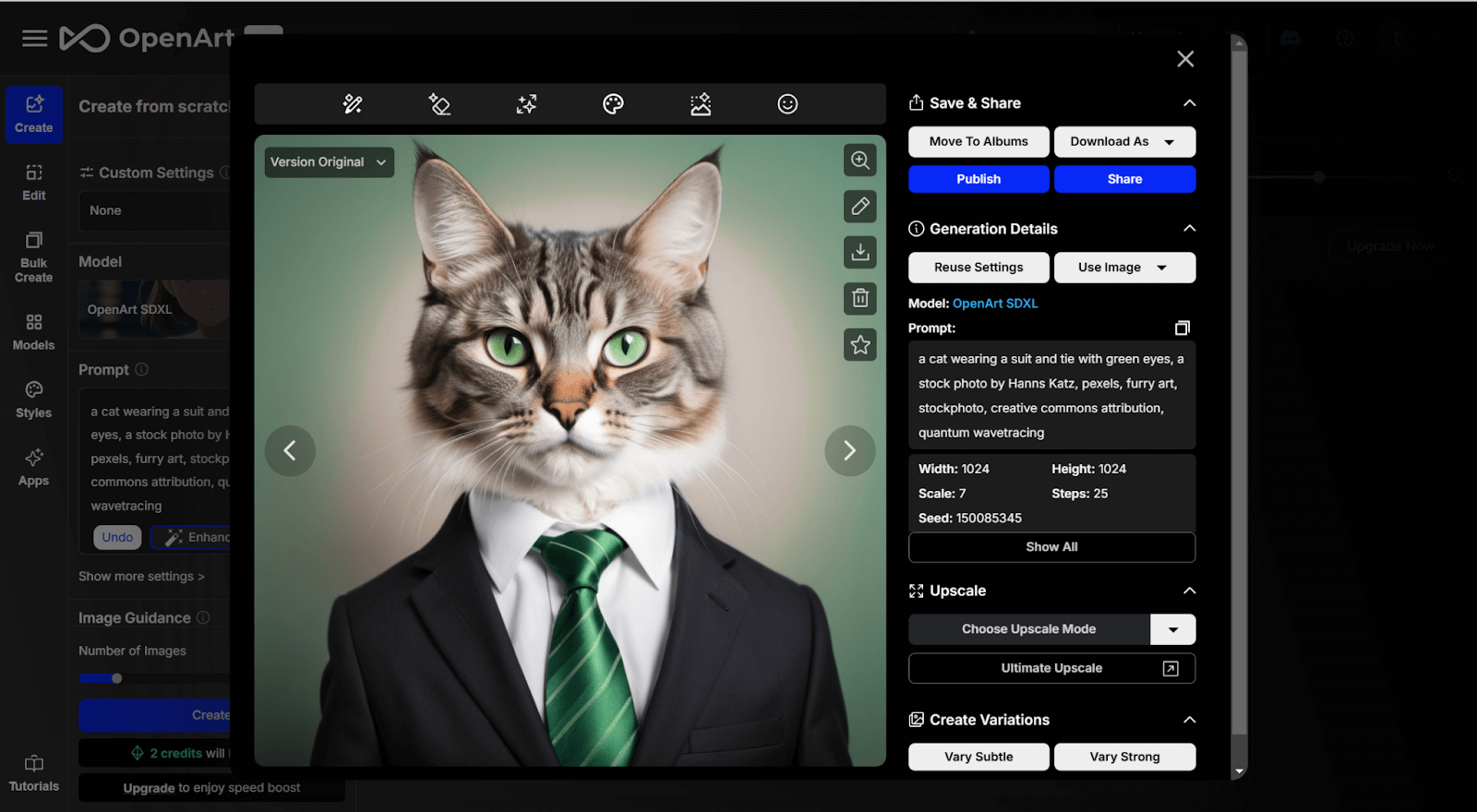
Task: Click the download icon beside image
Action: point(860,252)
